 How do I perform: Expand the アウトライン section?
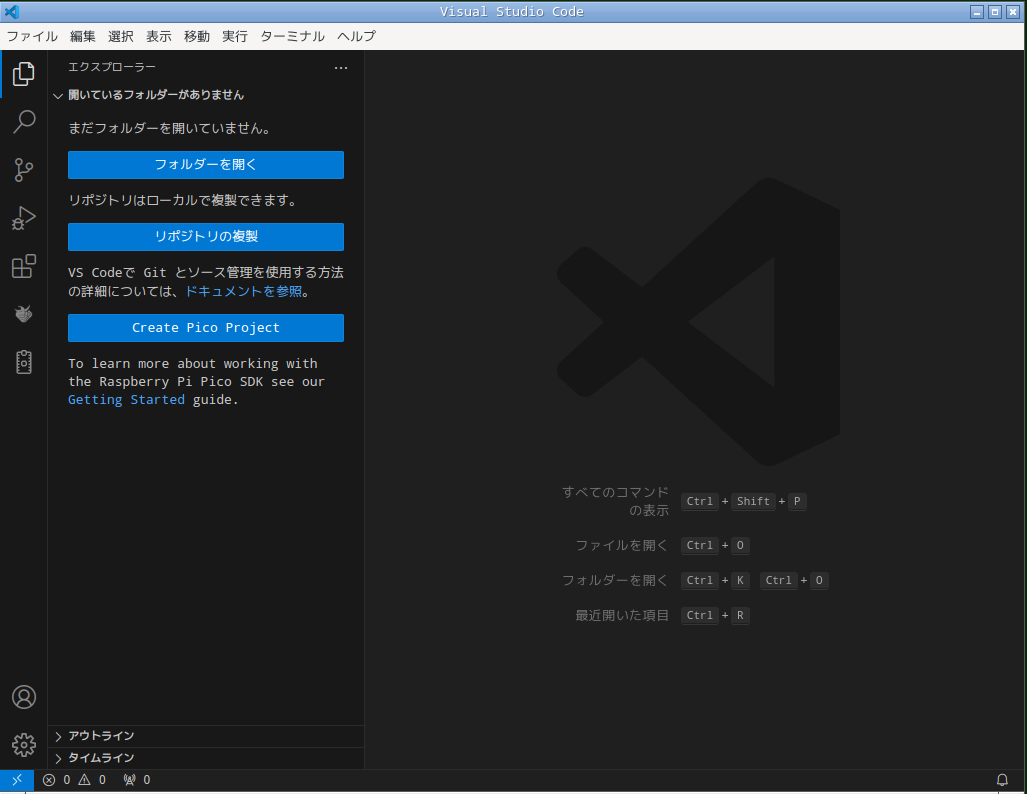tap(100, 736)
